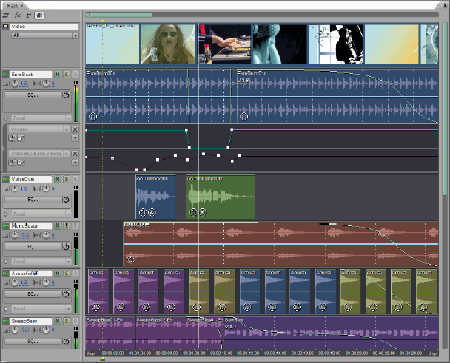This screenshot has height=363, width=450.
Task: Click the volume knob on the top audio track
Action: [15, 84]
